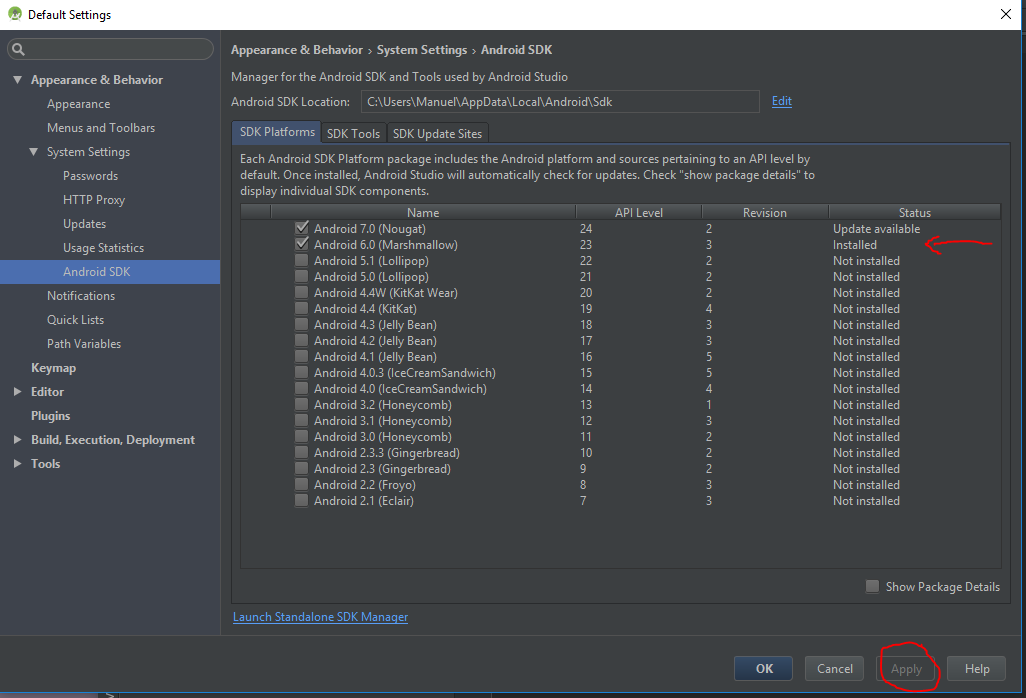
Task: Click the 'Update available' status of Android 7.0
Action: click(876, 228)
